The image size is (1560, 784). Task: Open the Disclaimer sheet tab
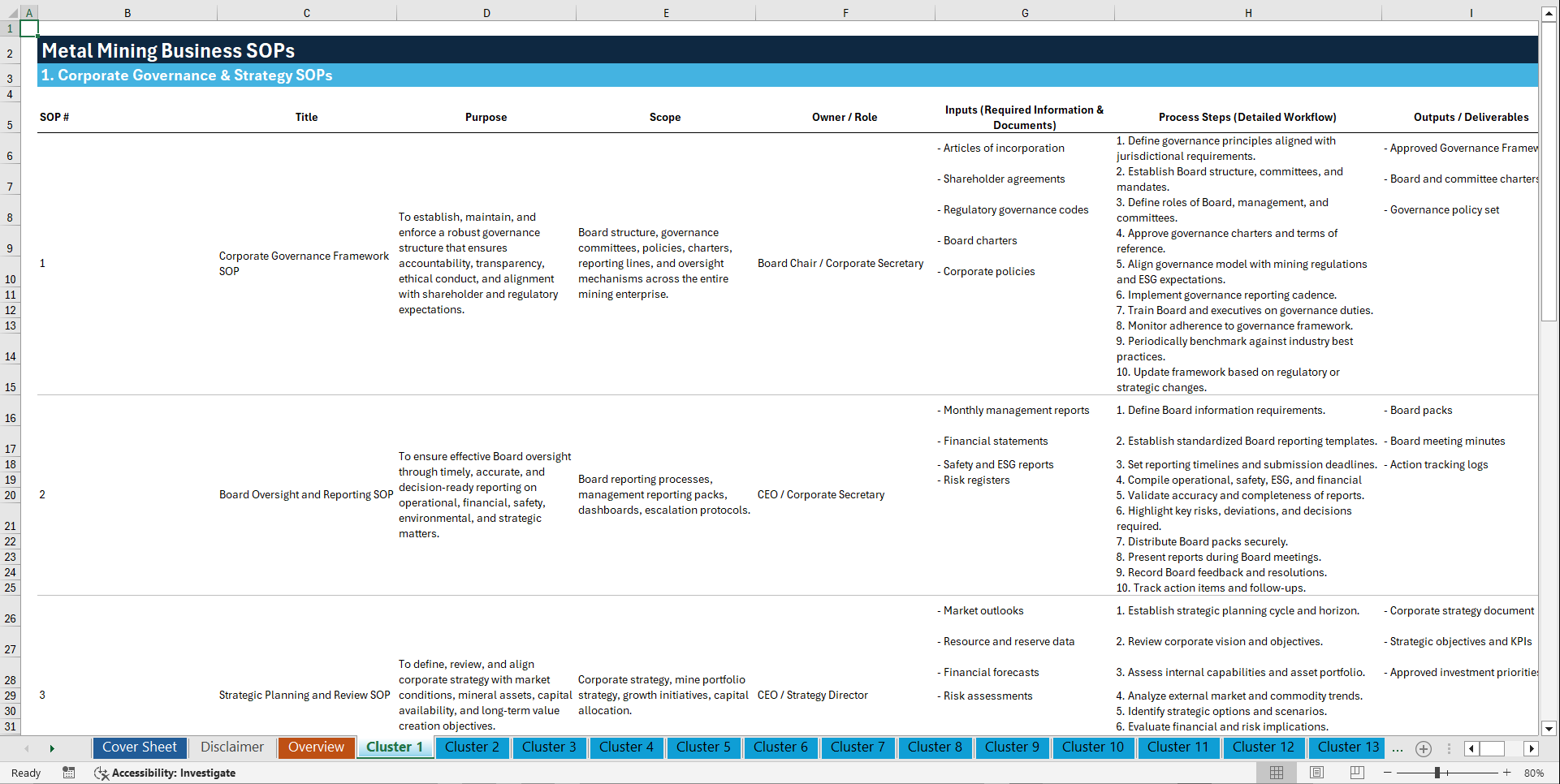tap(231, 747)
